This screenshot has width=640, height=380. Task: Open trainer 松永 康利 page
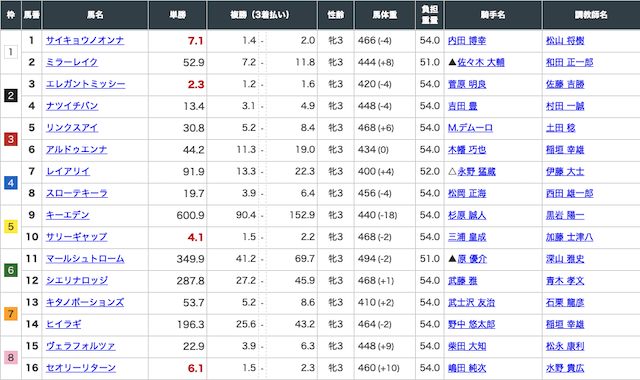(565, 346)
